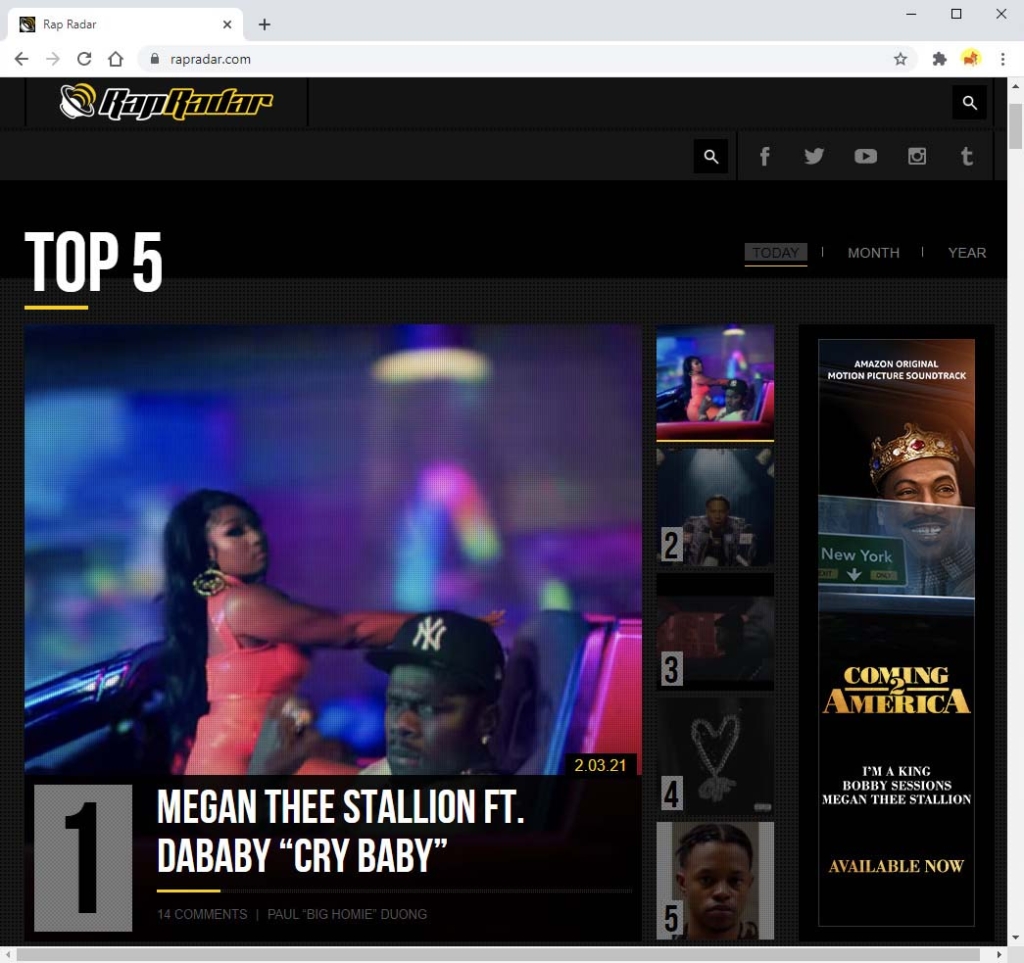Open the Chrome three-dot menu

tap(1002, 59)
